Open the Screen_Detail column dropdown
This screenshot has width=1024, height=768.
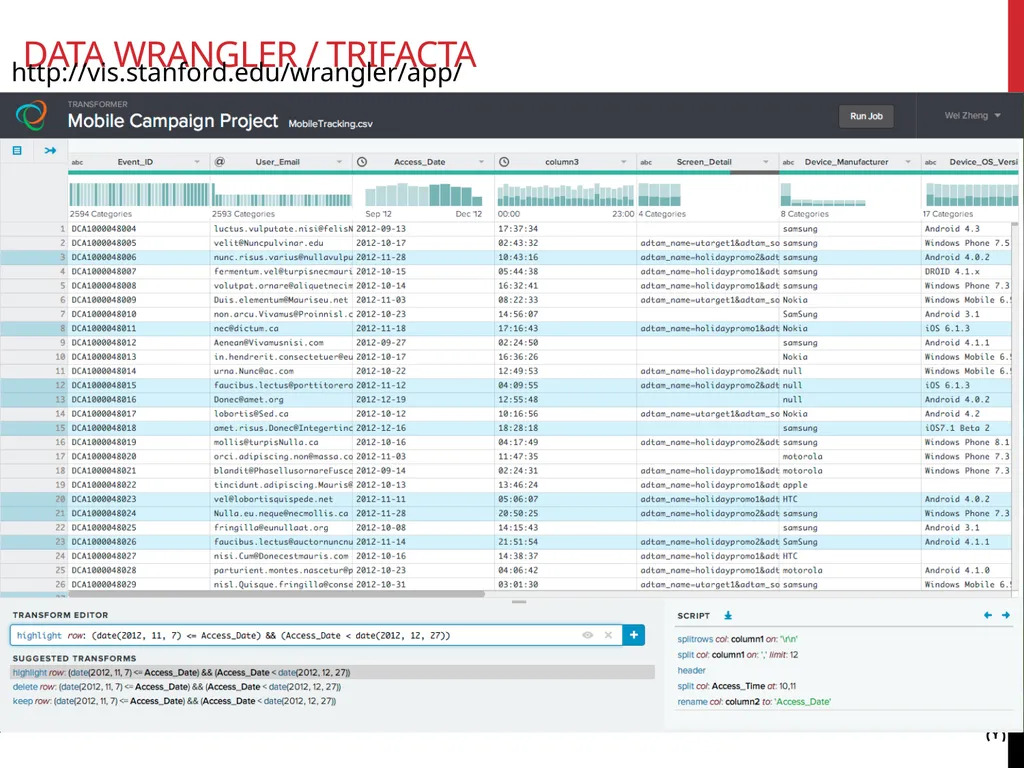(x=765, y=162)
